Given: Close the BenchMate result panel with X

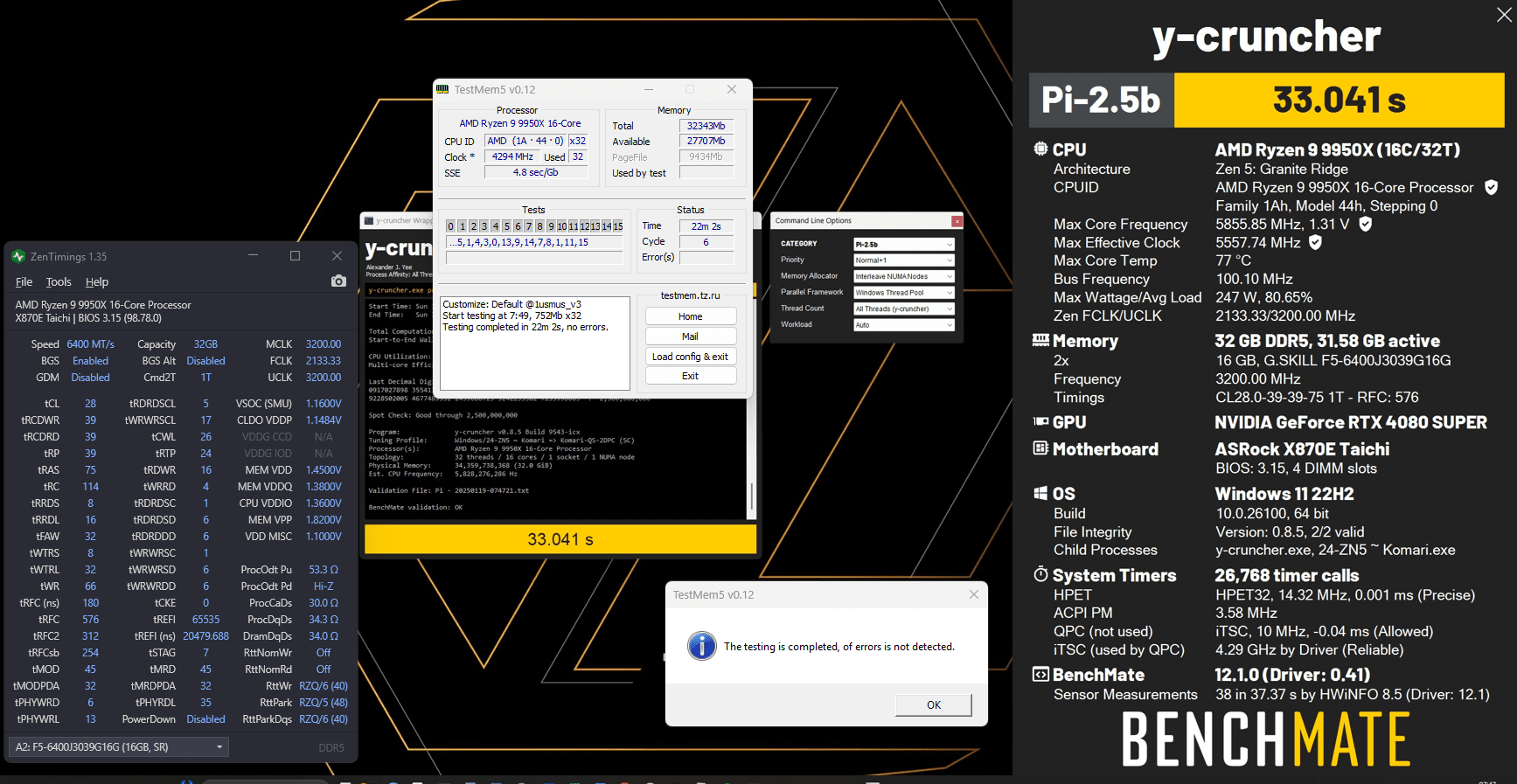Looking at the screenshot, I should pyautogui.click(x=1504, y=15).
